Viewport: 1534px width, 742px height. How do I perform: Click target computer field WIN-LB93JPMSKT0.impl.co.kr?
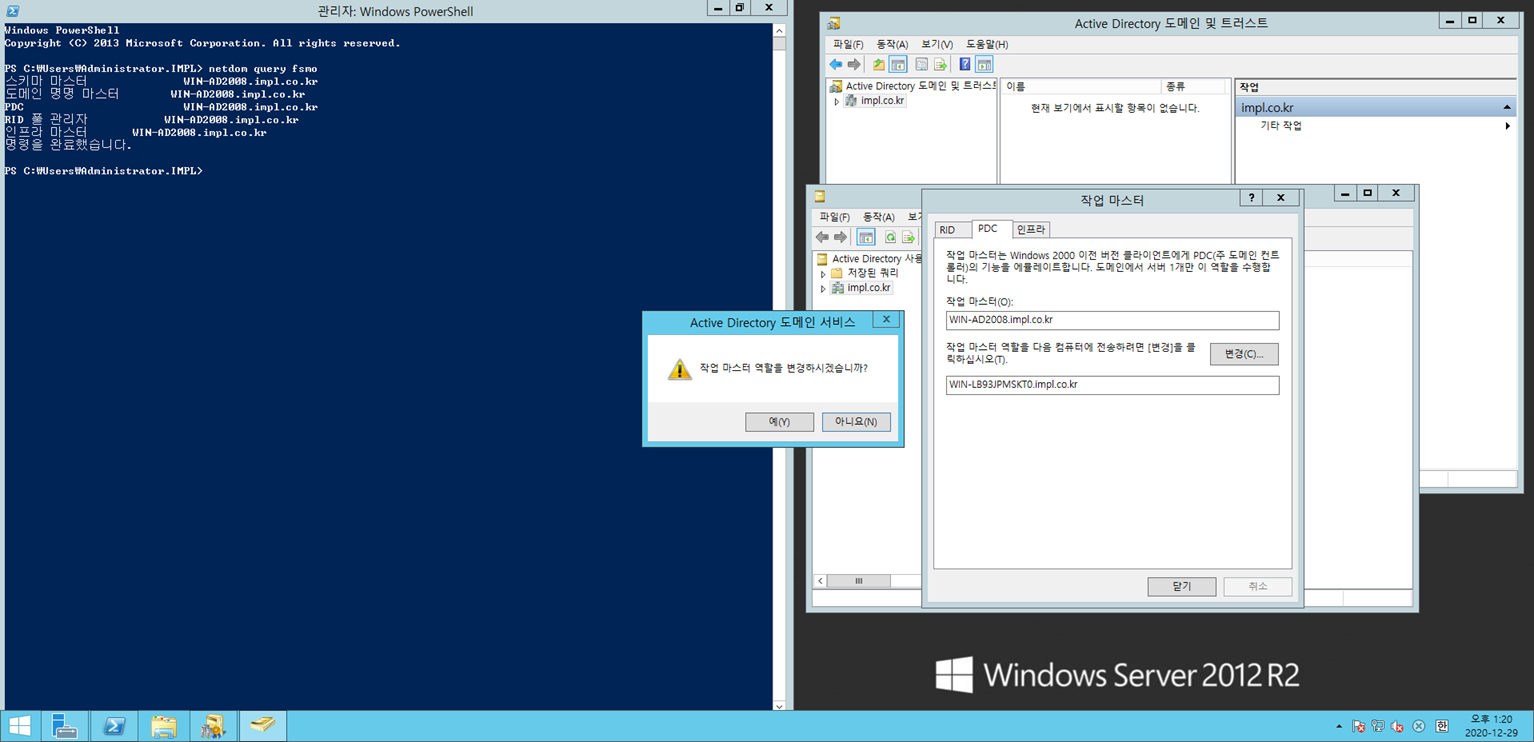[x=1112, y=385]
